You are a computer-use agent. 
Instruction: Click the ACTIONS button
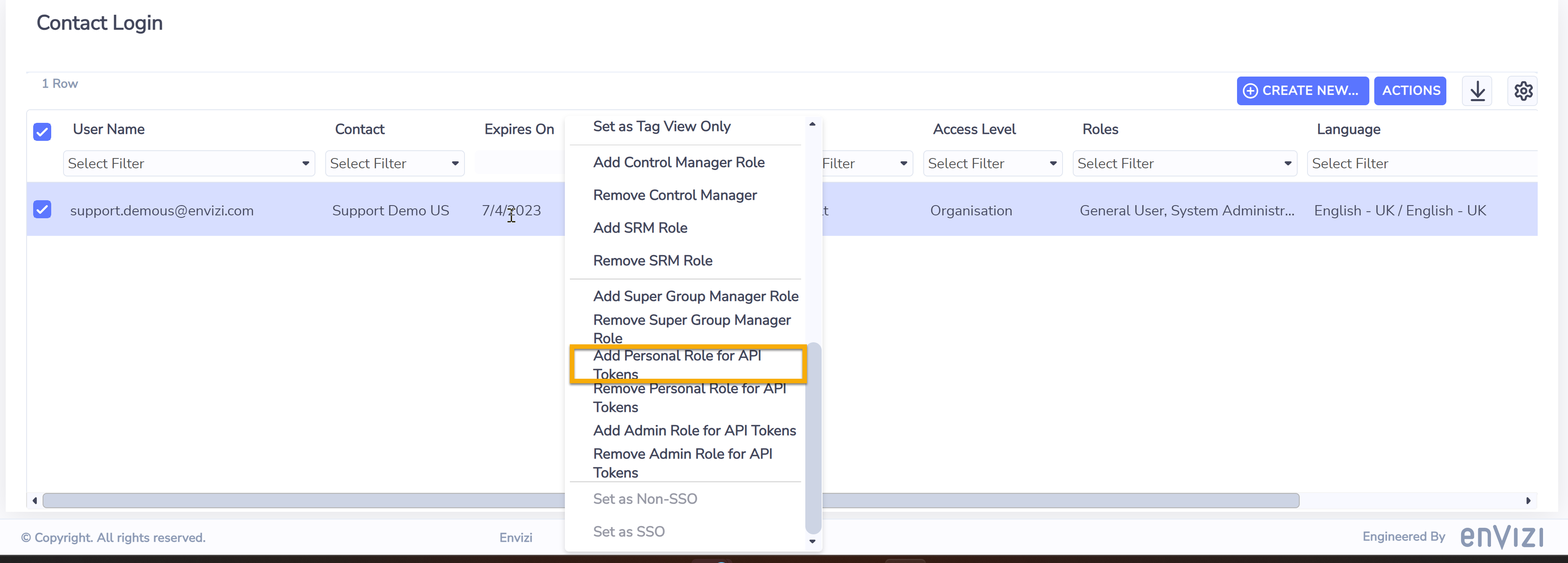(x=1410, y=90)
